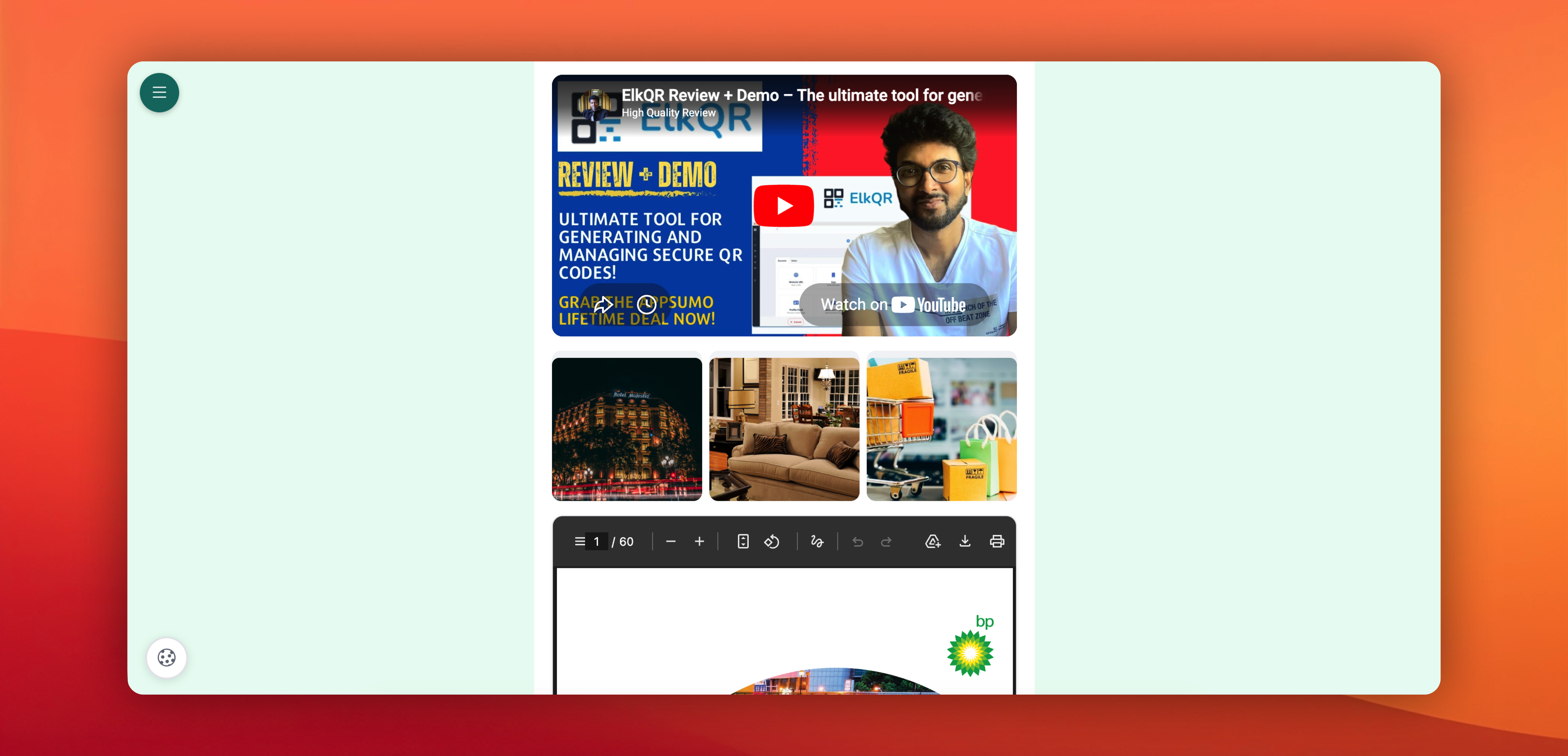The image size is (1568, 756).
Task: Click the PDF page number field
Action: (x=597, y=541)
